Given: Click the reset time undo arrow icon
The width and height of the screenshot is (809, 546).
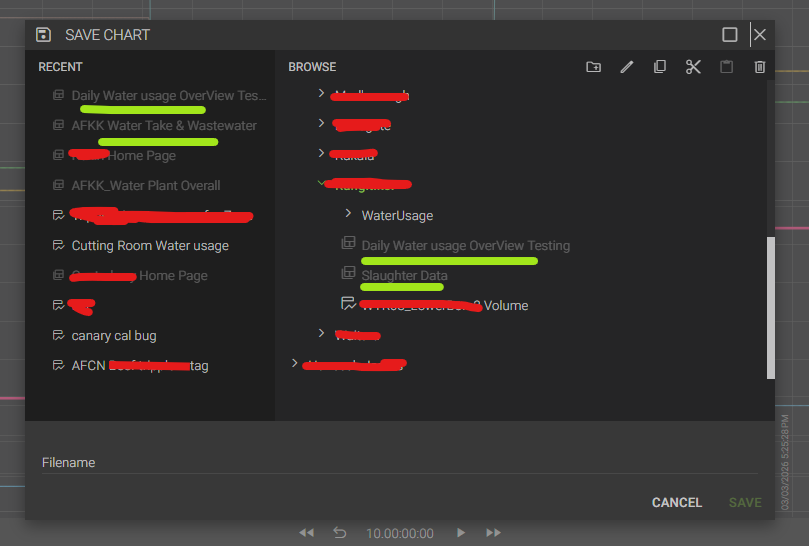Looking at the screenshot, I should [339, 533].
